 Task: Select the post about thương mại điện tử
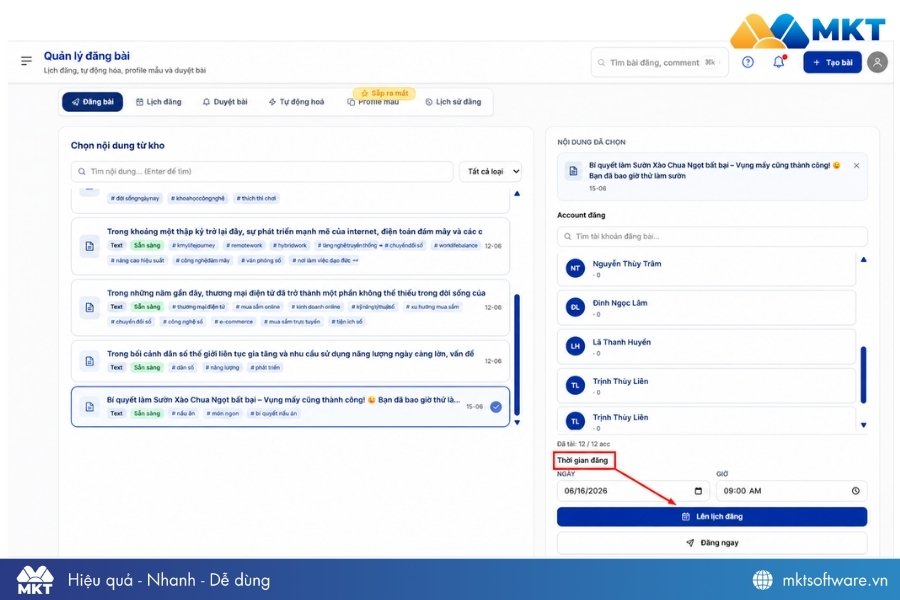[290, 307]
